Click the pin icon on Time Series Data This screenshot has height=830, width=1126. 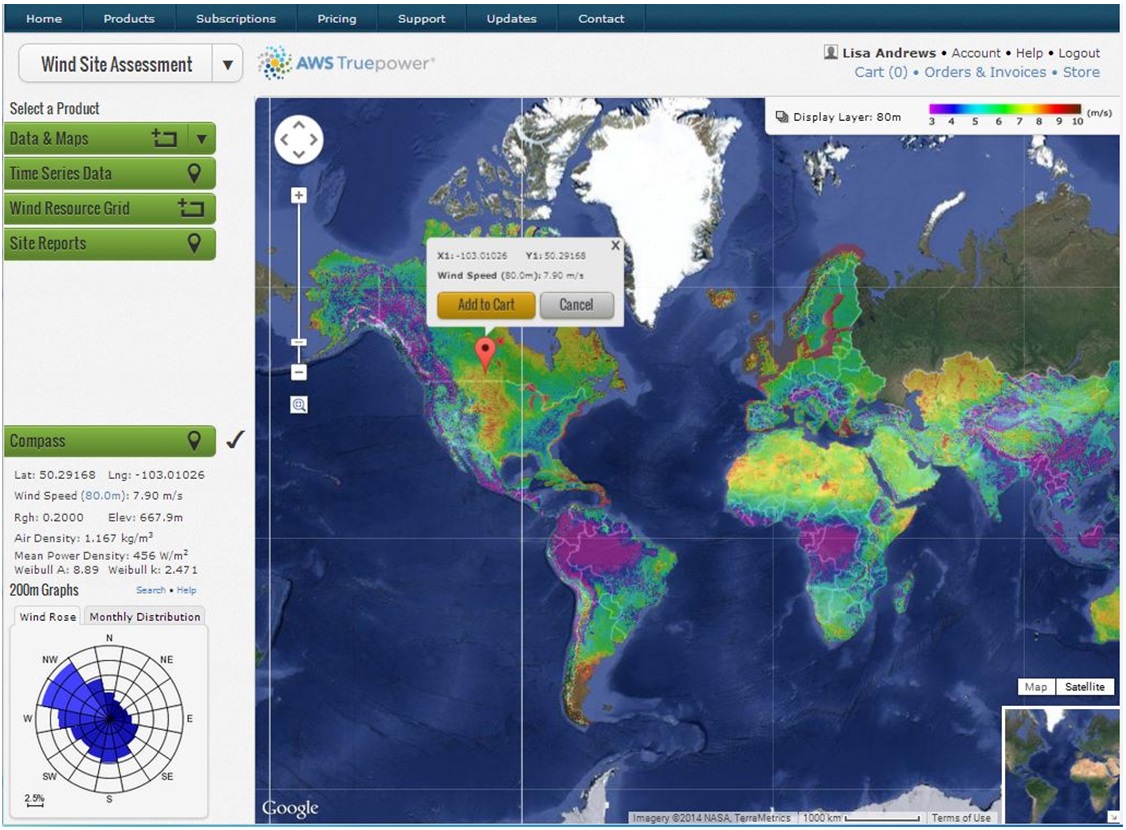tap(194, 174)
